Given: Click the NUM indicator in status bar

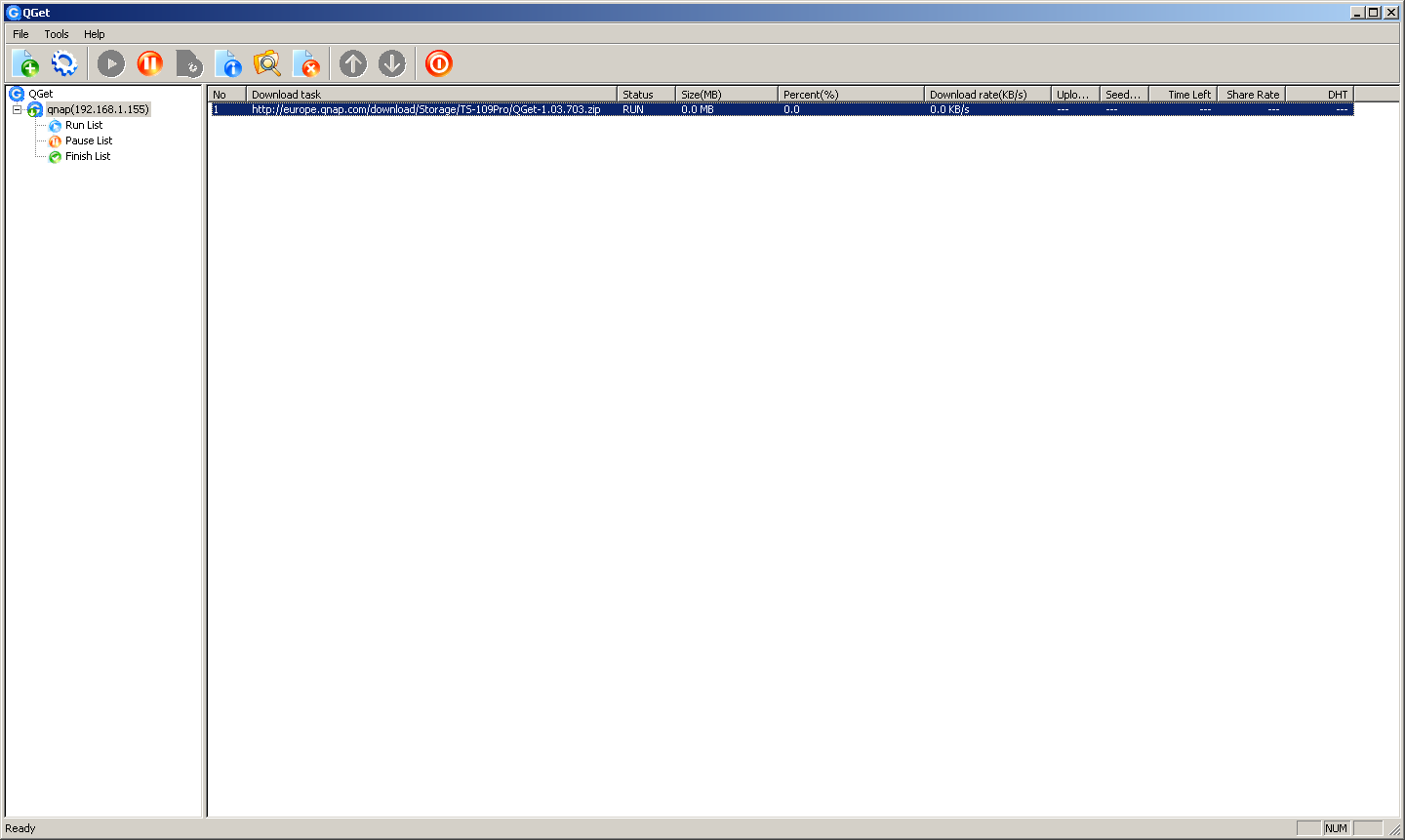Looking at the screenshot, I should click(1336, 828).
